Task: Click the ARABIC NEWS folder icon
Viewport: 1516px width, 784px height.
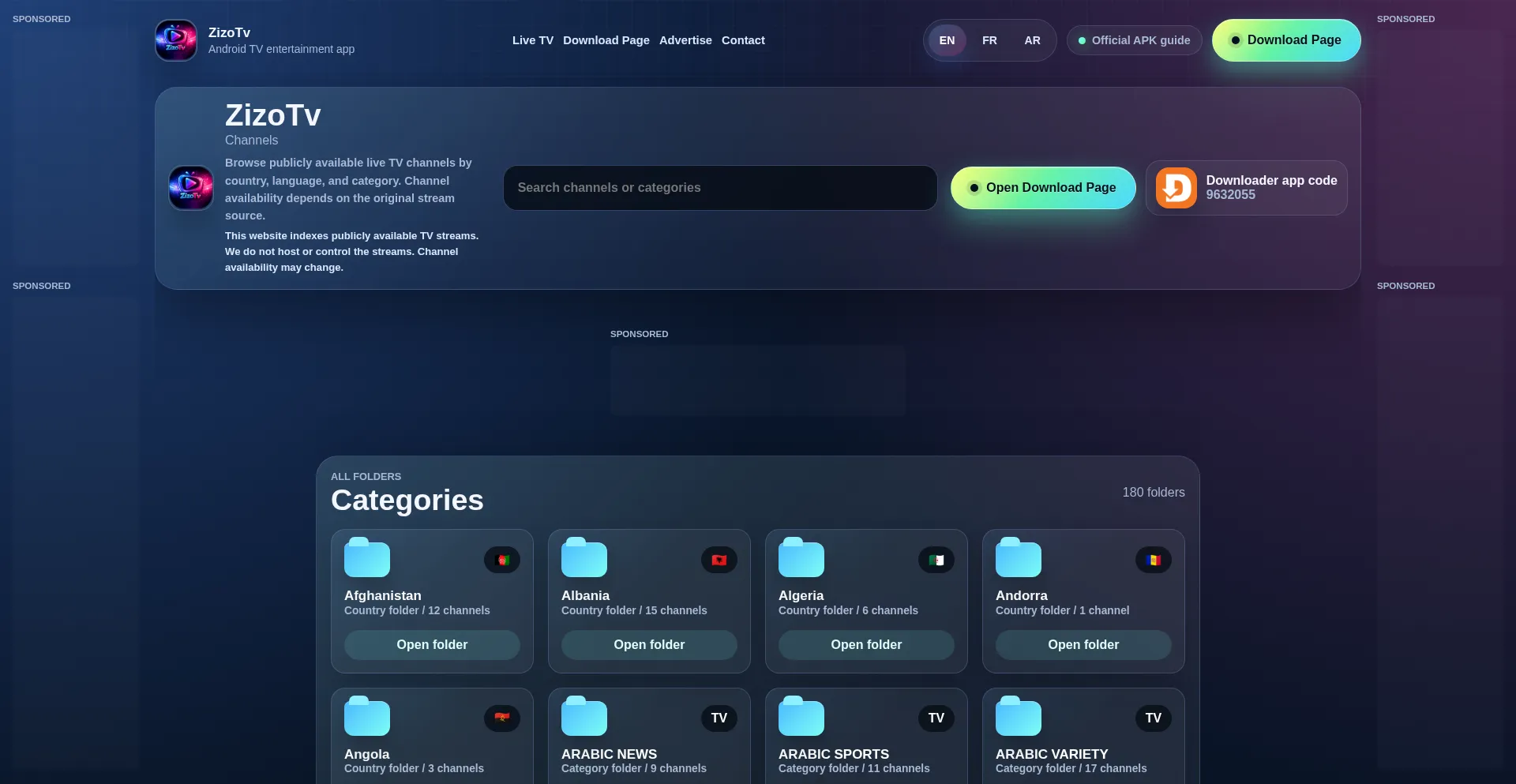Action: [584, 716]
